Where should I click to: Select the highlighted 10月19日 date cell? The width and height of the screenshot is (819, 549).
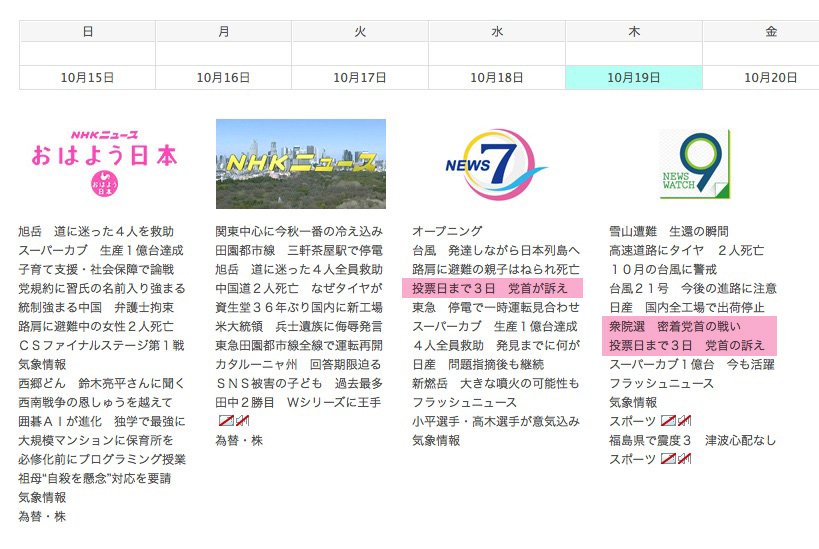[634, 78]
